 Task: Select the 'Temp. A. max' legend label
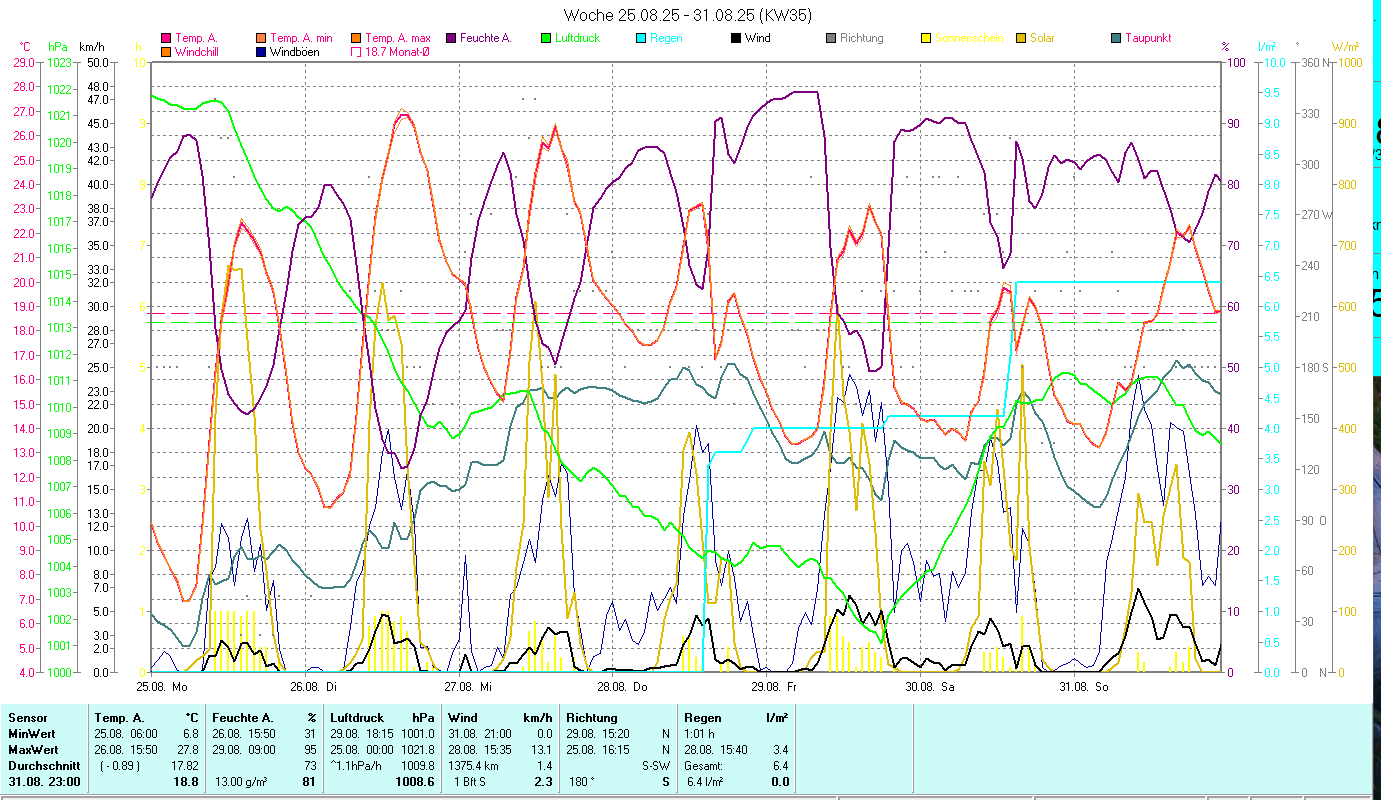(x=398, y=38)
